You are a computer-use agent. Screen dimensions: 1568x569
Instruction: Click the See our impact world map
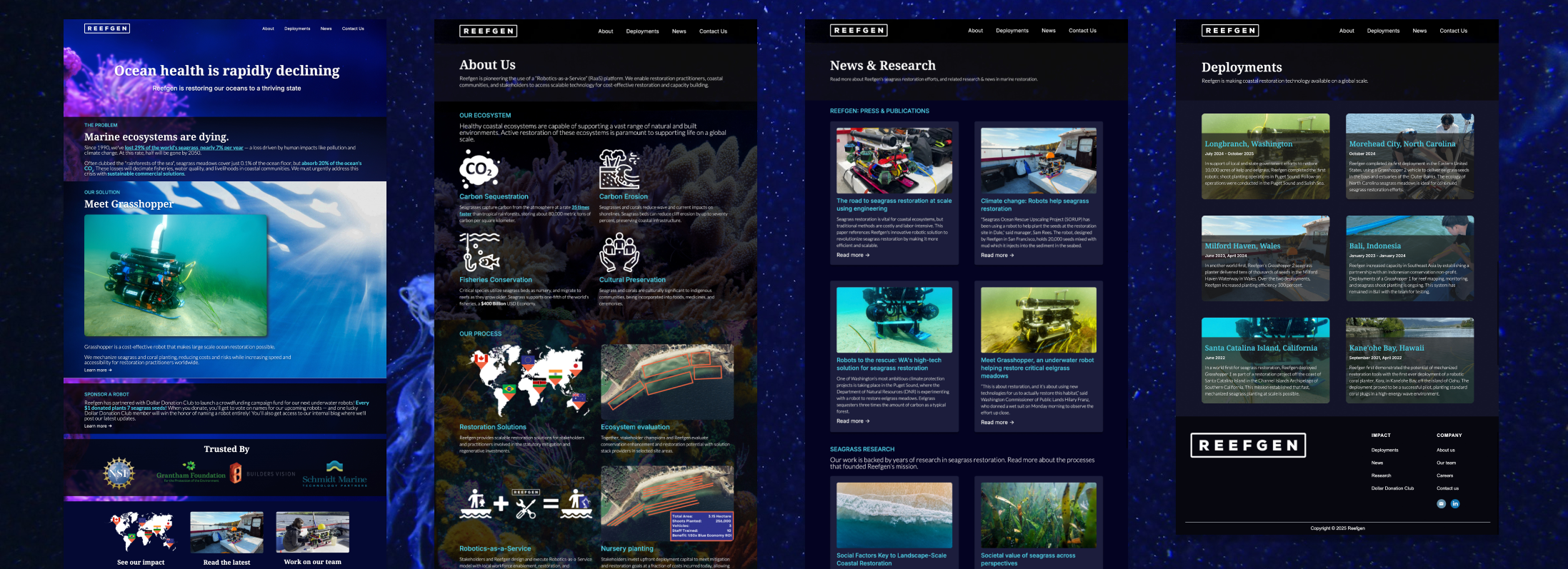(141, 532)
